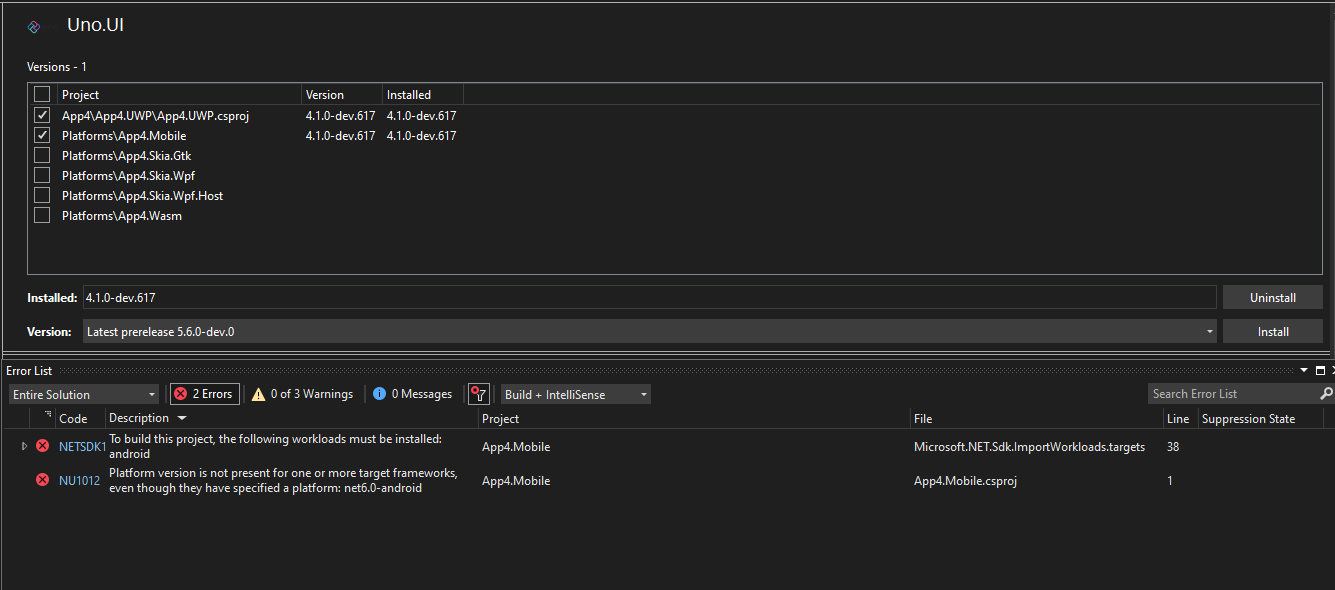Click the Uno.UI package title
The image size is (1335, 590).
tap(95, 26)
